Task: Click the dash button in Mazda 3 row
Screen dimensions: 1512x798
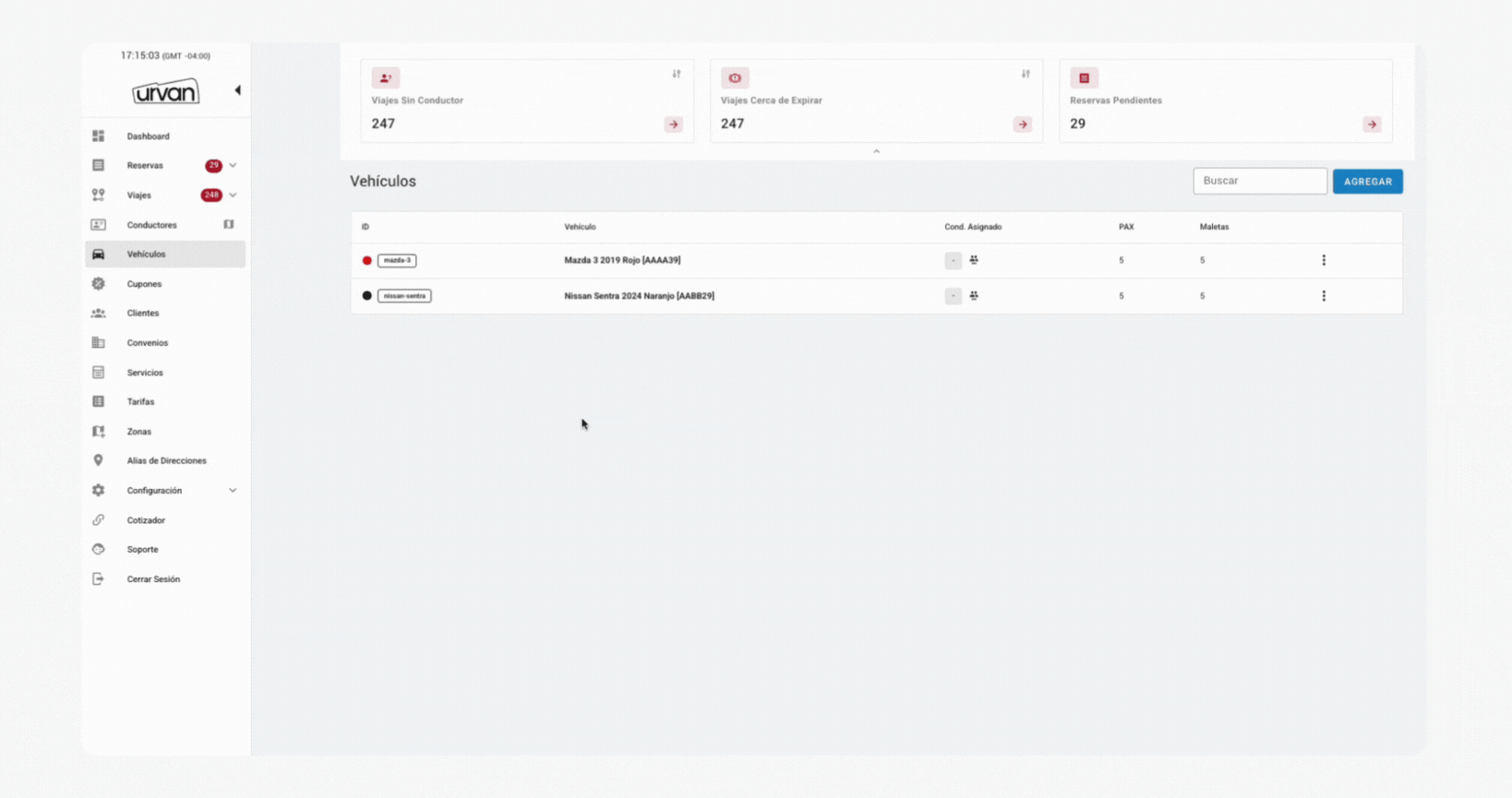Action: 954,261
